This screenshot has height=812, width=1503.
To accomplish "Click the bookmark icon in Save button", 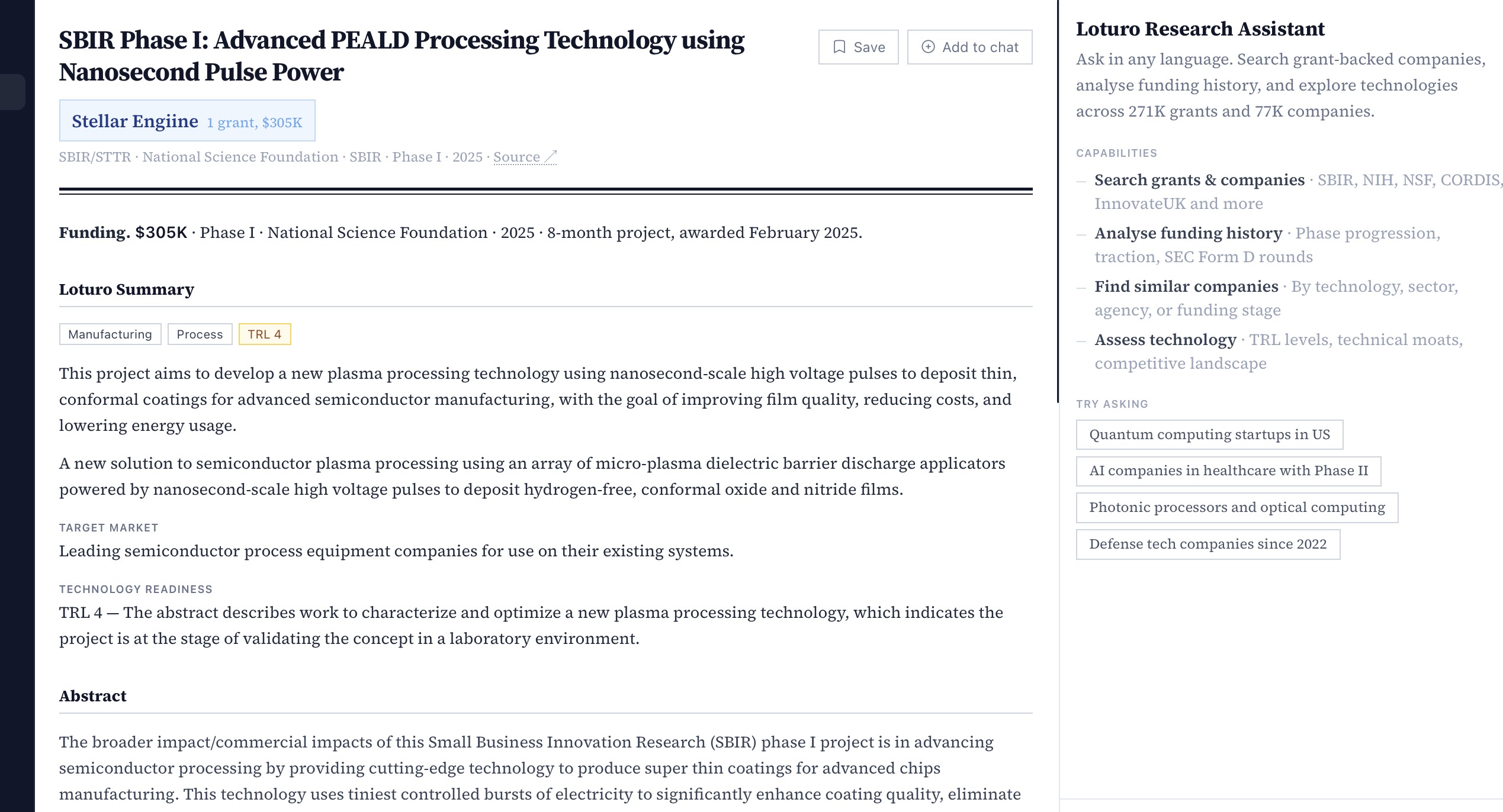I will coord(839,47).
